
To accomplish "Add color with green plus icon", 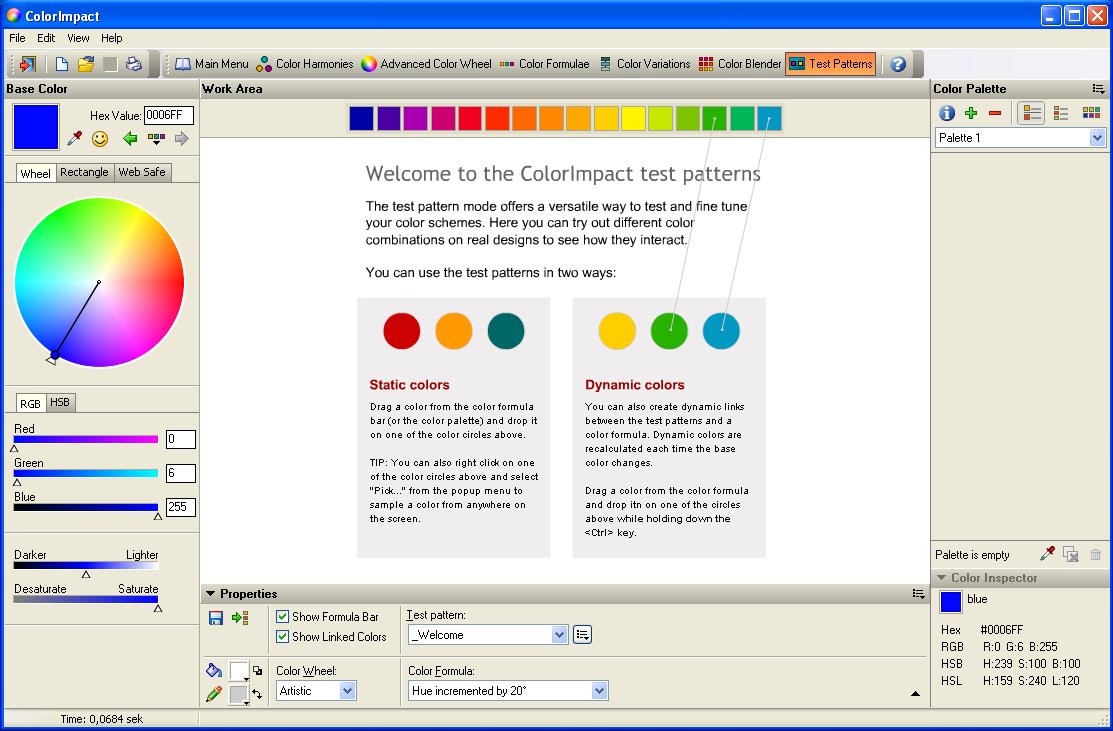I will 971,113.
